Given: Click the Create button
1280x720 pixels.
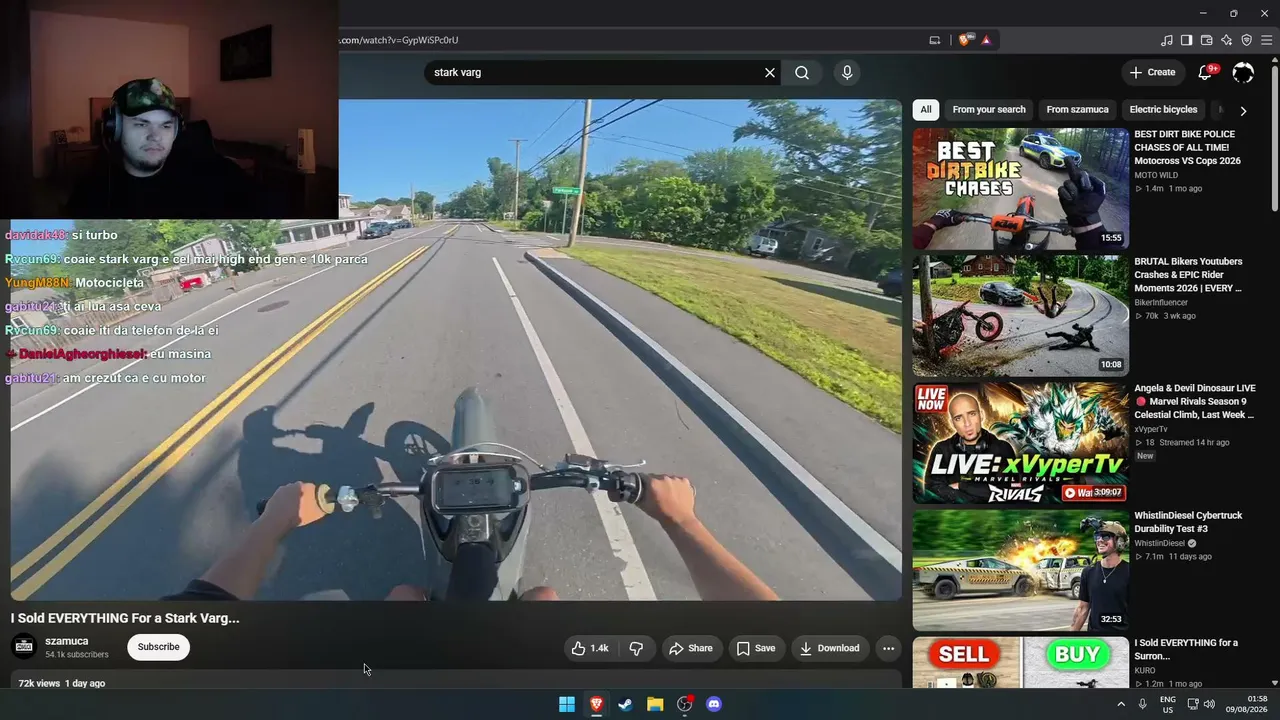Looking at the screenshot, I should pos(1152,72).
